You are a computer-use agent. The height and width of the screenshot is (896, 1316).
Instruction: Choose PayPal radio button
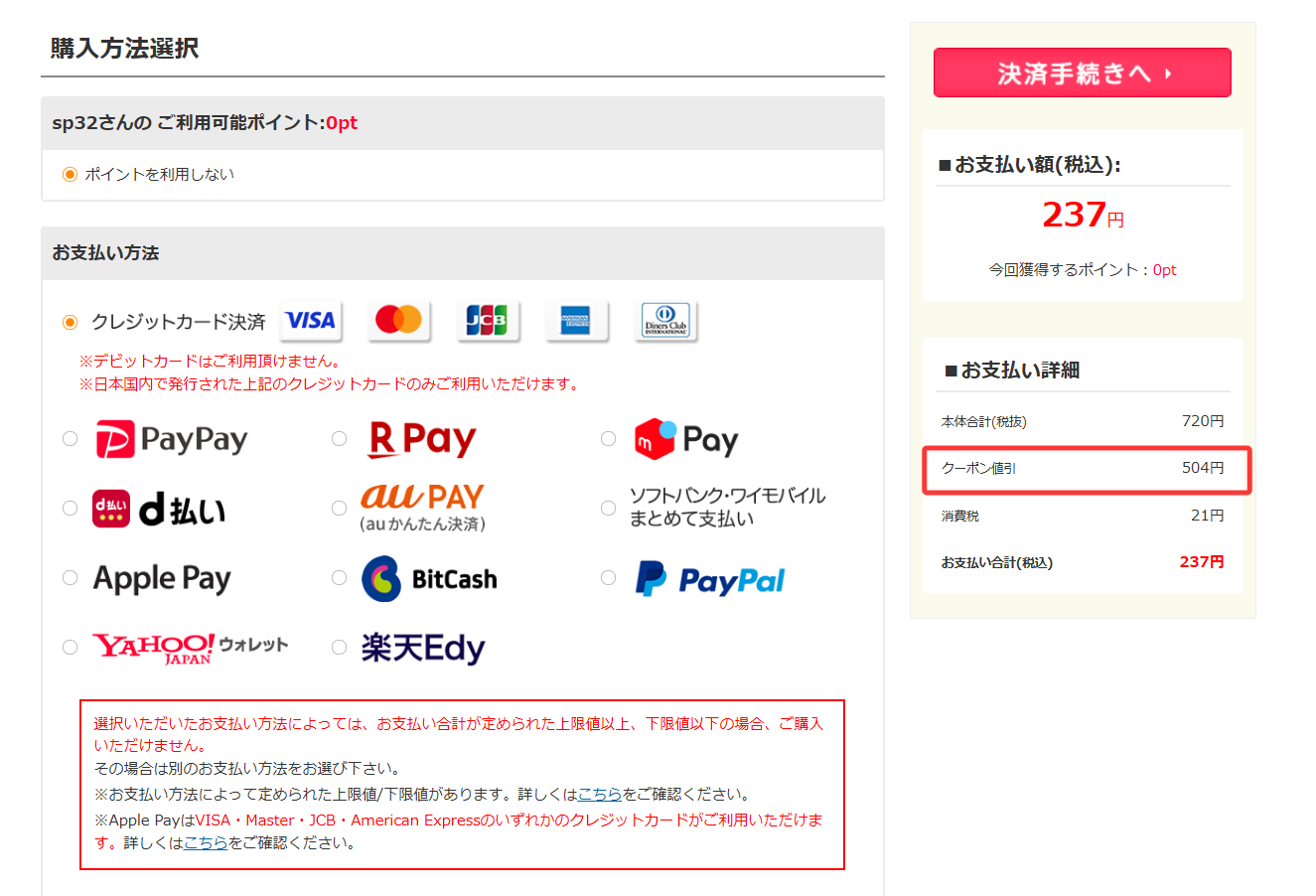click(608, 578)
